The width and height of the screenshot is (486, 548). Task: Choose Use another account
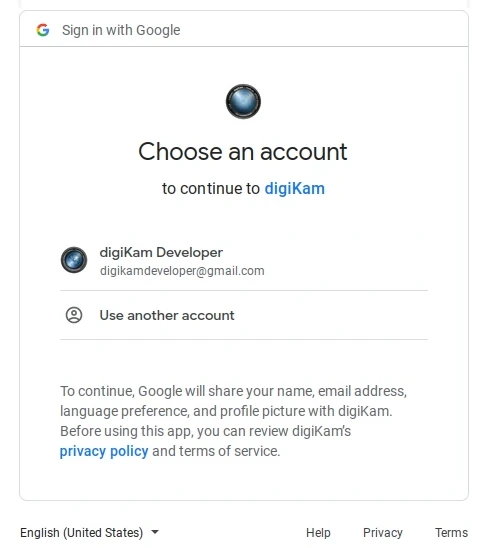244,315
